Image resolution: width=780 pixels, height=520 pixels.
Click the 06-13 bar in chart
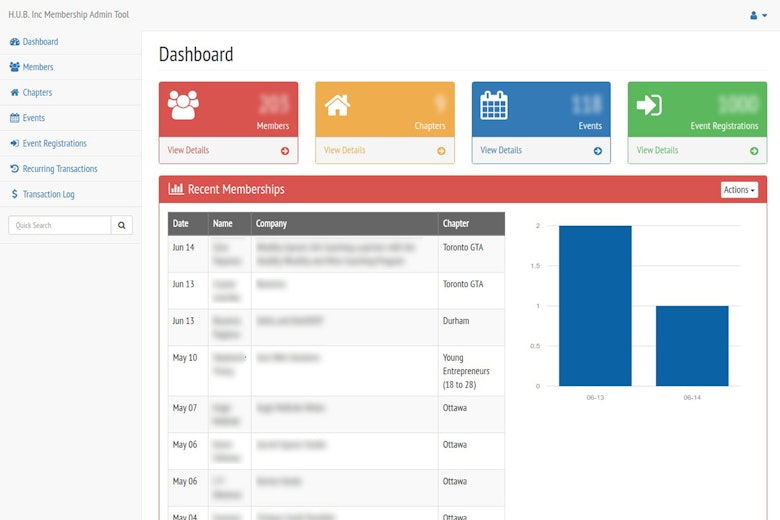pyautogui.click(x=595, y=305)
